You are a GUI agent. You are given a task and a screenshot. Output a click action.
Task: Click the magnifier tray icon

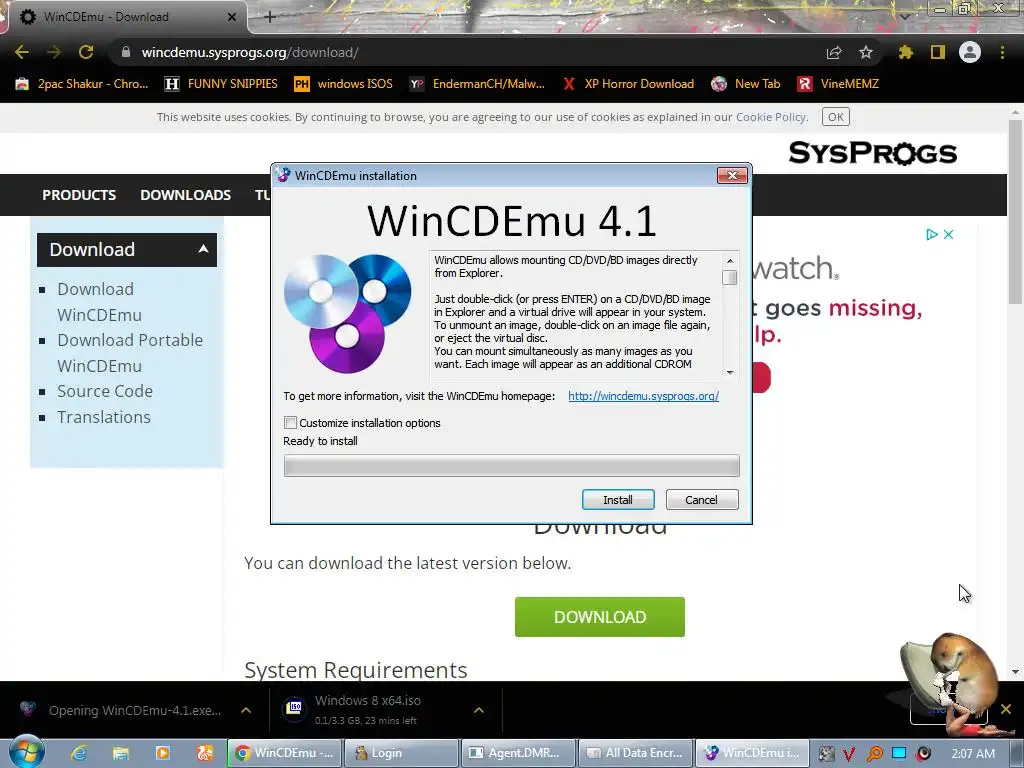(x=874, y=754)
